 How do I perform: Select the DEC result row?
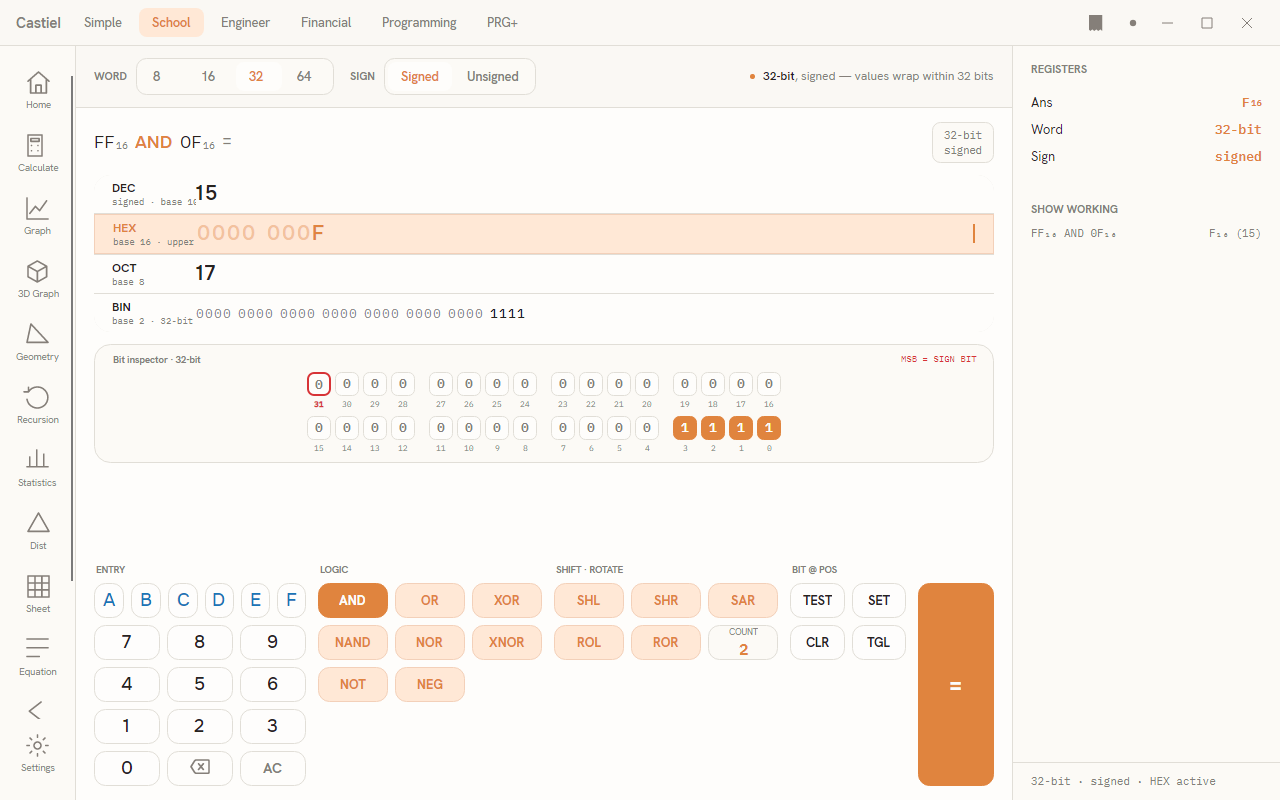pyautogui.click(x=544, y=194)
